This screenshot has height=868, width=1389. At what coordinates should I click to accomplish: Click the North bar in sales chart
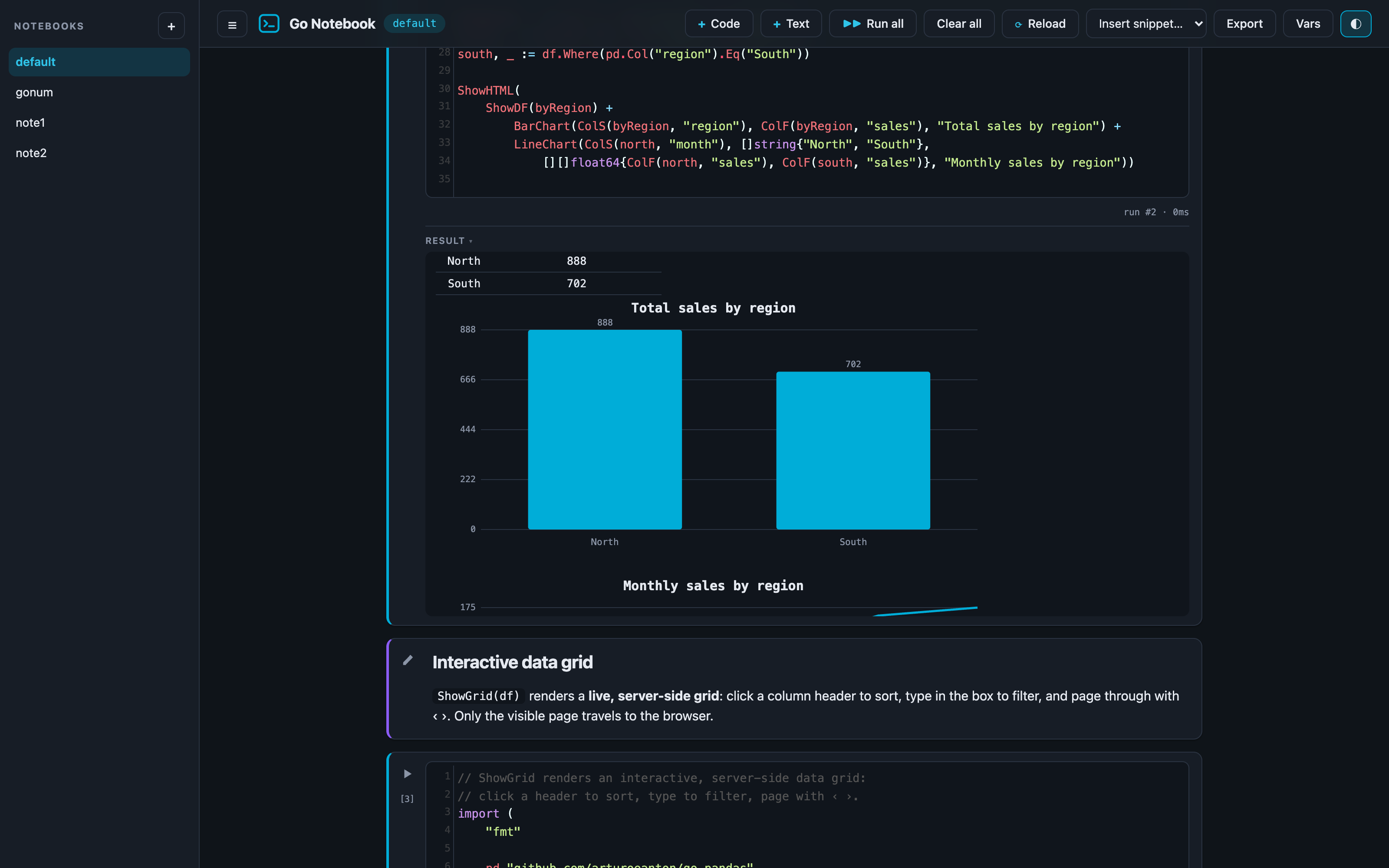click(x=604, y=429)
